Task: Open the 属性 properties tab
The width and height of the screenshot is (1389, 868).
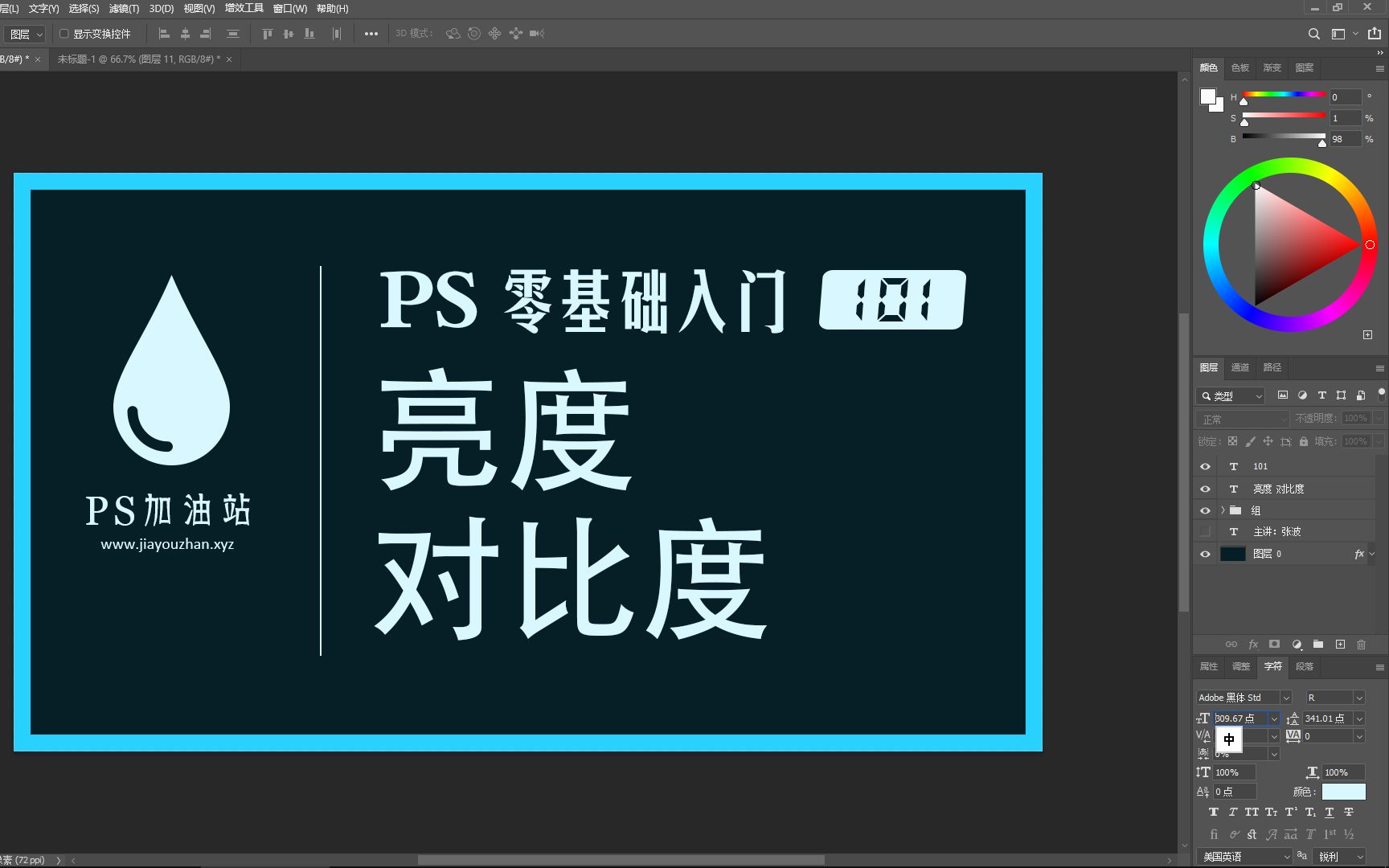Action: (1209, 666)
